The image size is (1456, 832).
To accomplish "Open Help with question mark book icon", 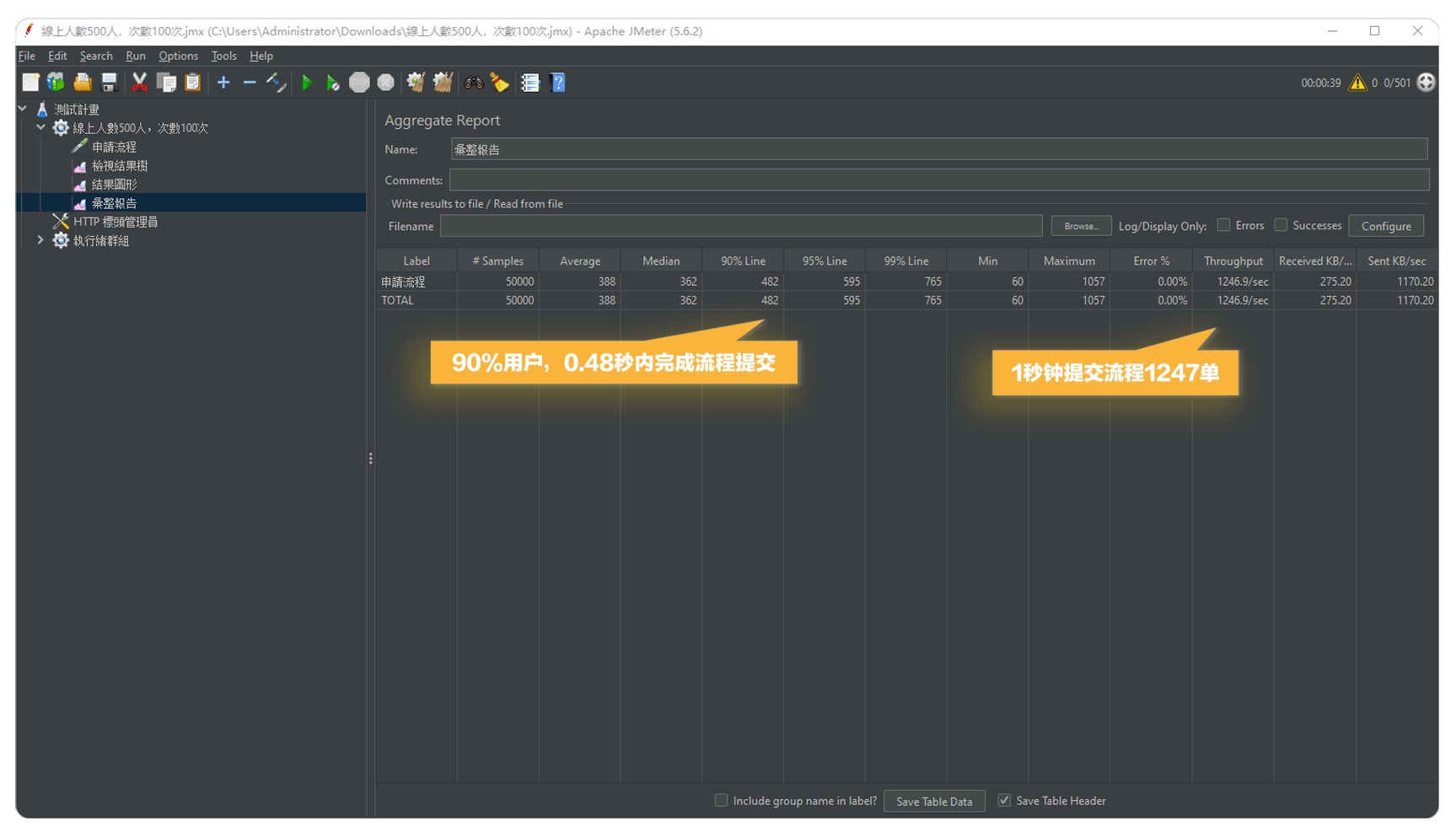I will point(557,83).
